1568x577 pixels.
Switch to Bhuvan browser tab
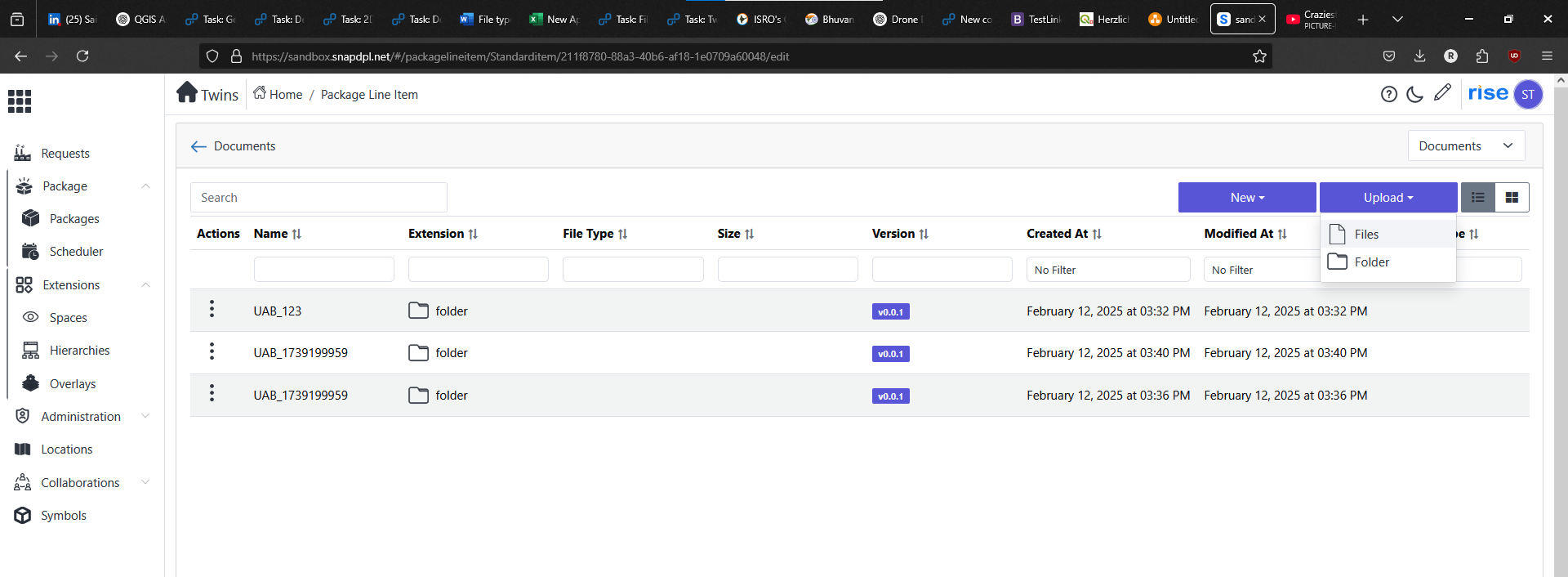pyautogui.click(x=829, y=19)
